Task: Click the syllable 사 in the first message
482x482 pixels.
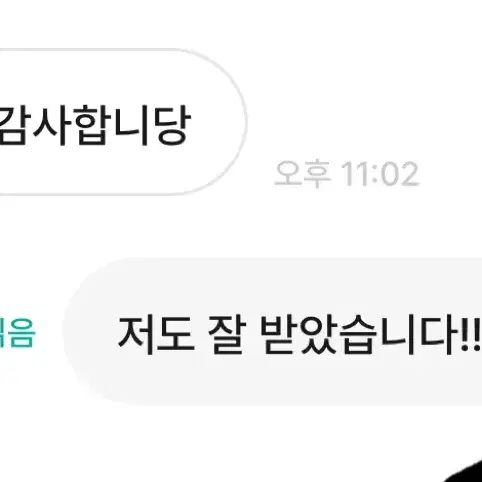Action: coord(51,125)
